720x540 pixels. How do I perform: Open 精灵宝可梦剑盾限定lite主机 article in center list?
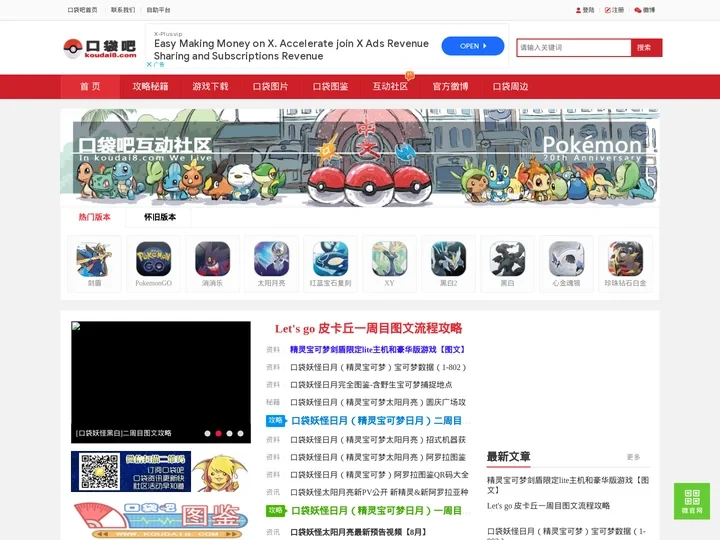[378, 349]
